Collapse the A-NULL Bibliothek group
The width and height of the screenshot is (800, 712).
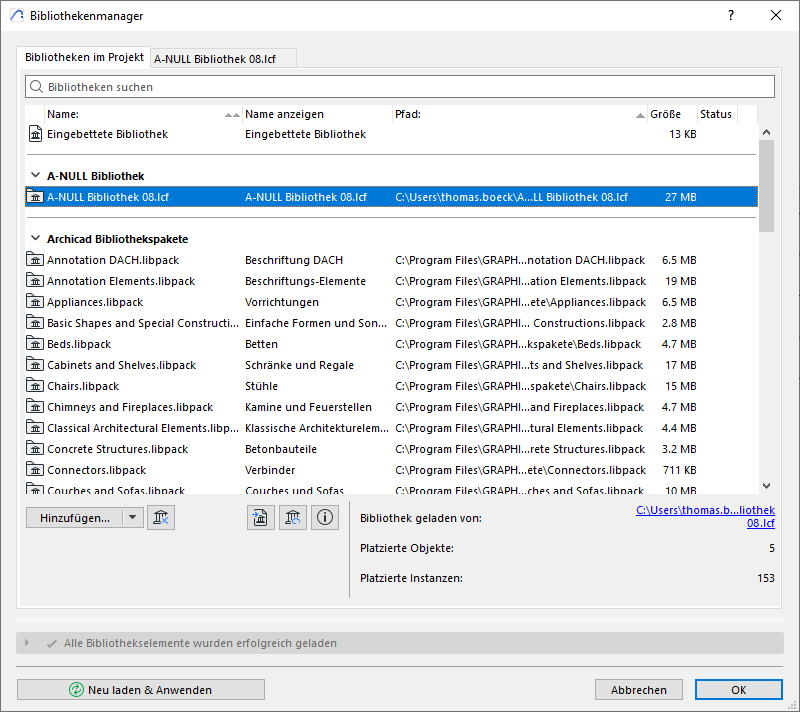click(35, 175)
